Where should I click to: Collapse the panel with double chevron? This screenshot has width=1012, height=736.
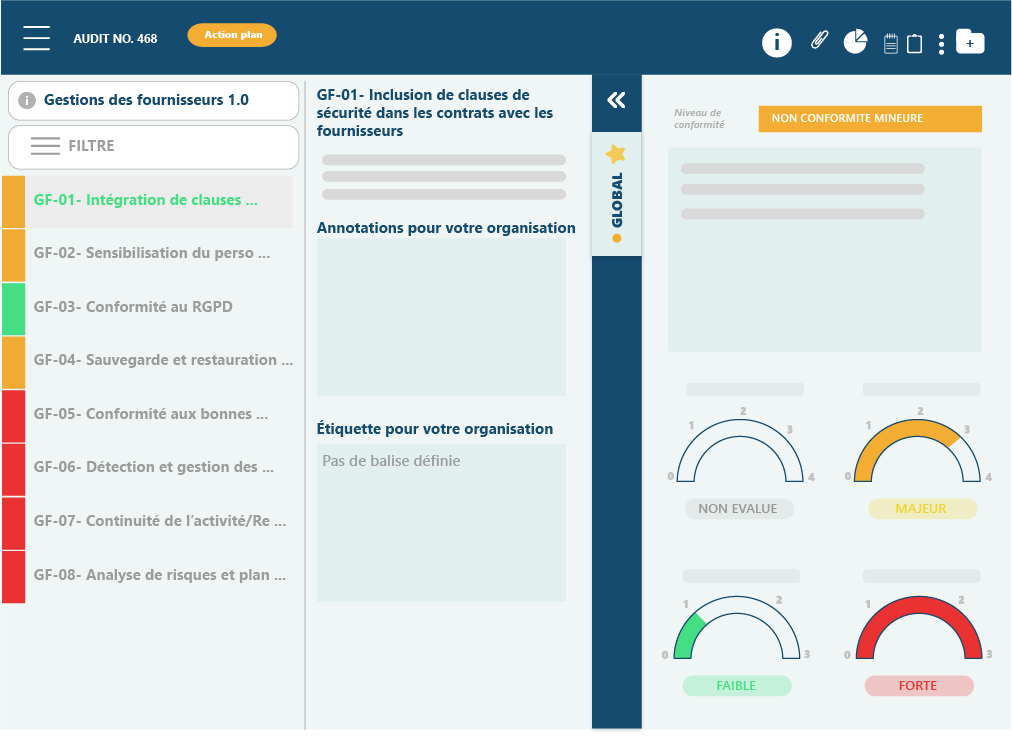point(616,100)
